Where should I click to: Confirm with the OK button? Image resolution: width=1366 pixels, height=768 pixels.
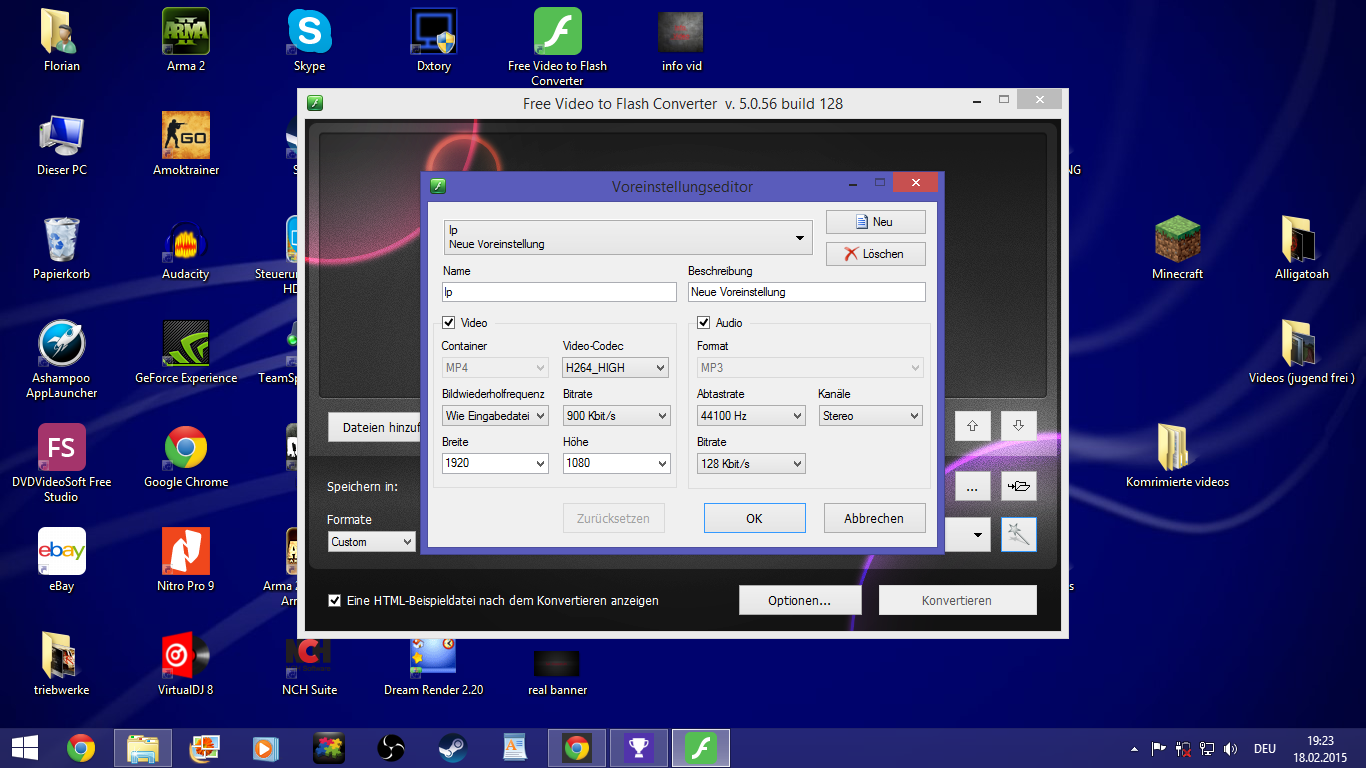pyautogui.click(x=754, y=518)
